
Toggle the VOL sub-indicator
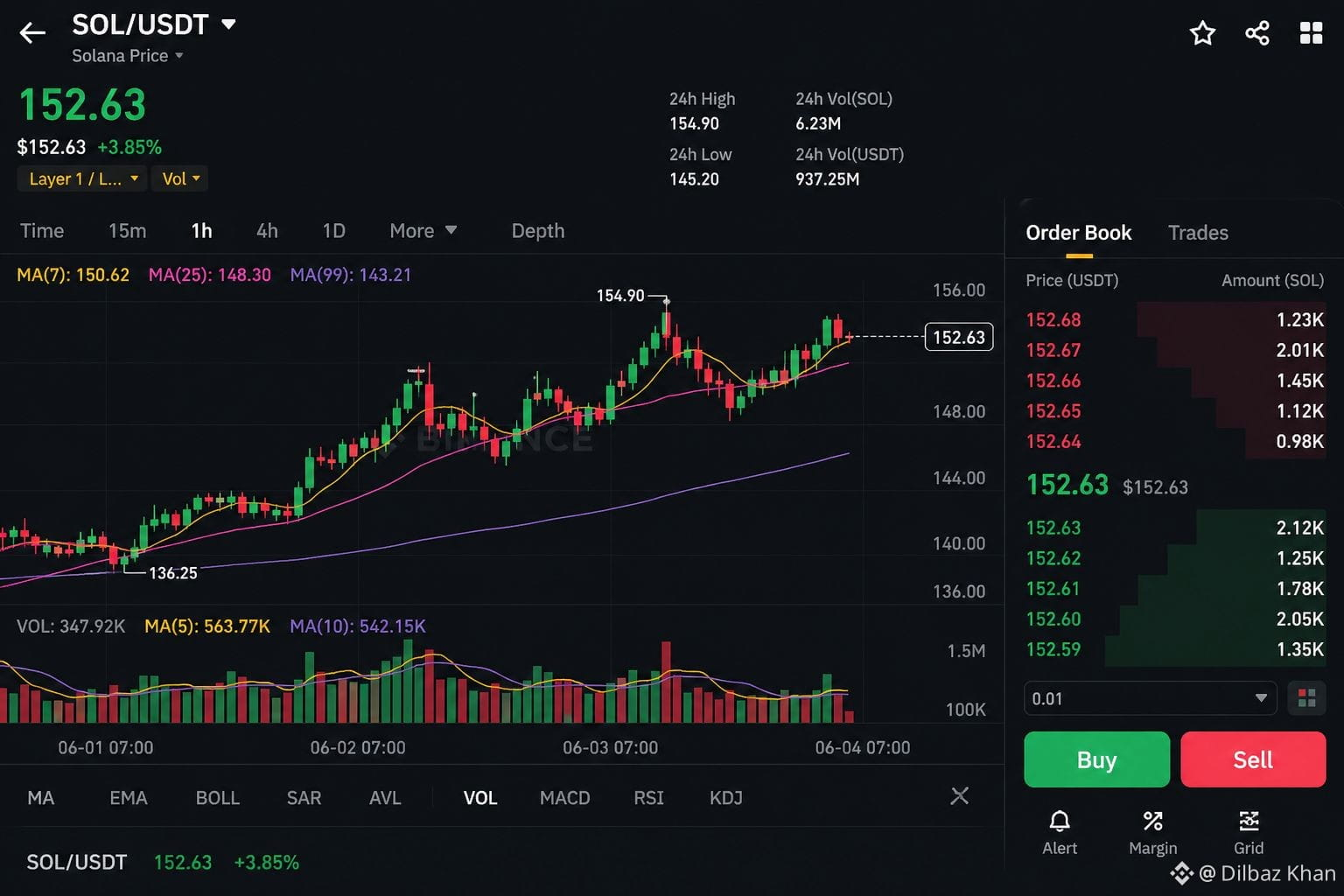point(479,798)
